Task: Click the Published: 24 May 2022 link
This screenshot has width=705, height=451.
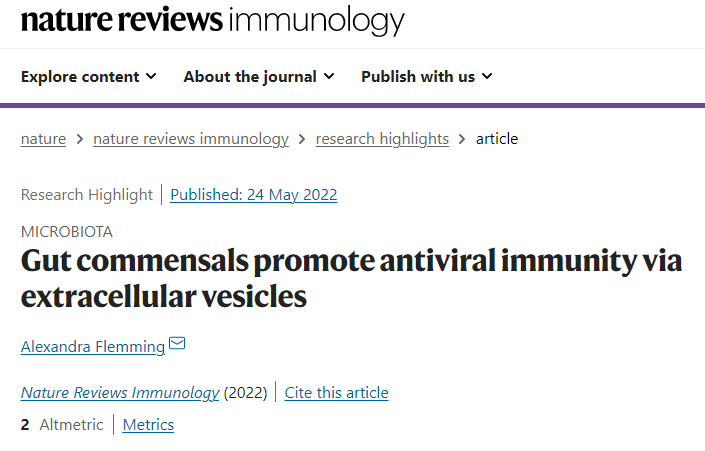Action: click(x=254, y=195)
